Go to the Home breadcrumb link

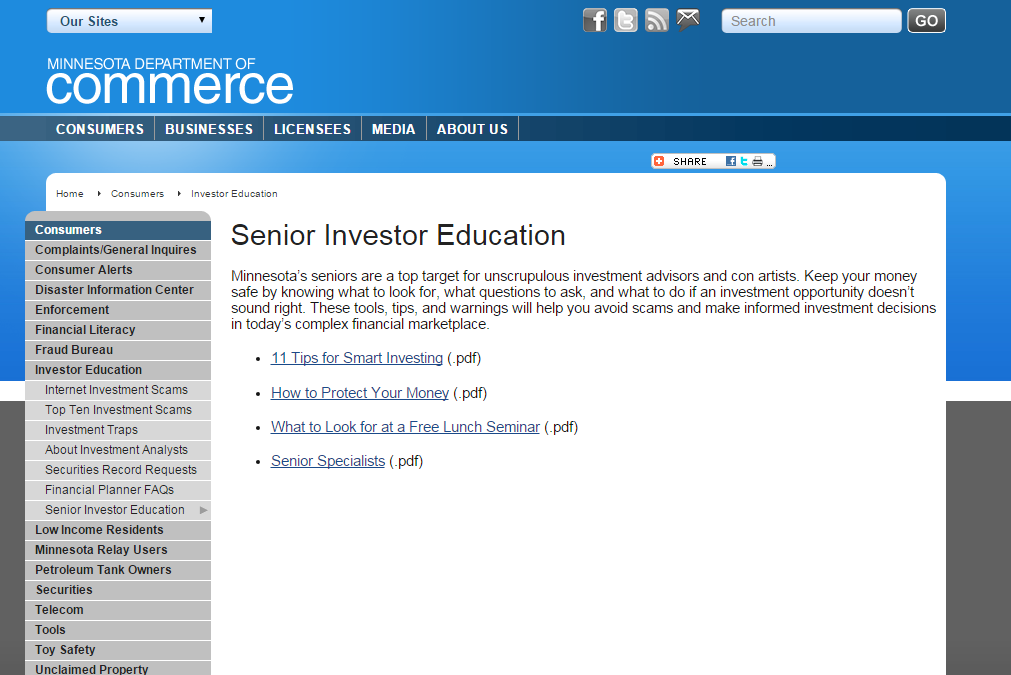pyautogui.click(x=70, y=193)
